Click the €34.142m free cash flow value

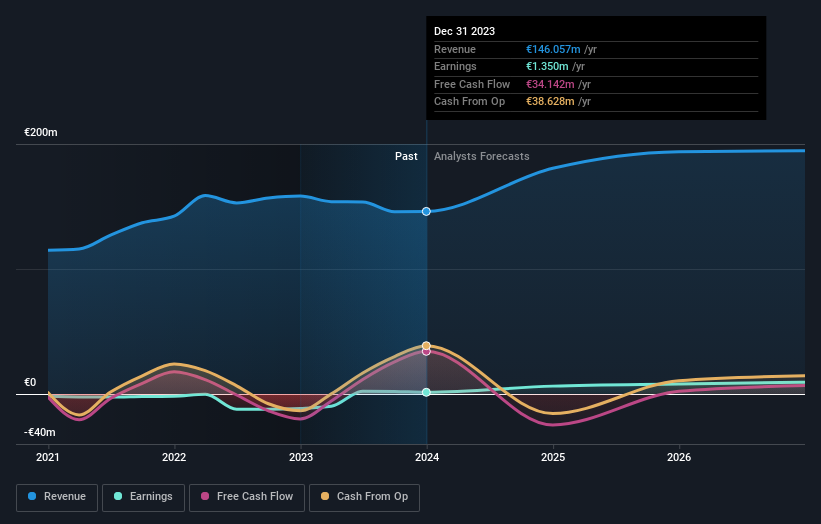pyautogui.click(x=550, y=84)
